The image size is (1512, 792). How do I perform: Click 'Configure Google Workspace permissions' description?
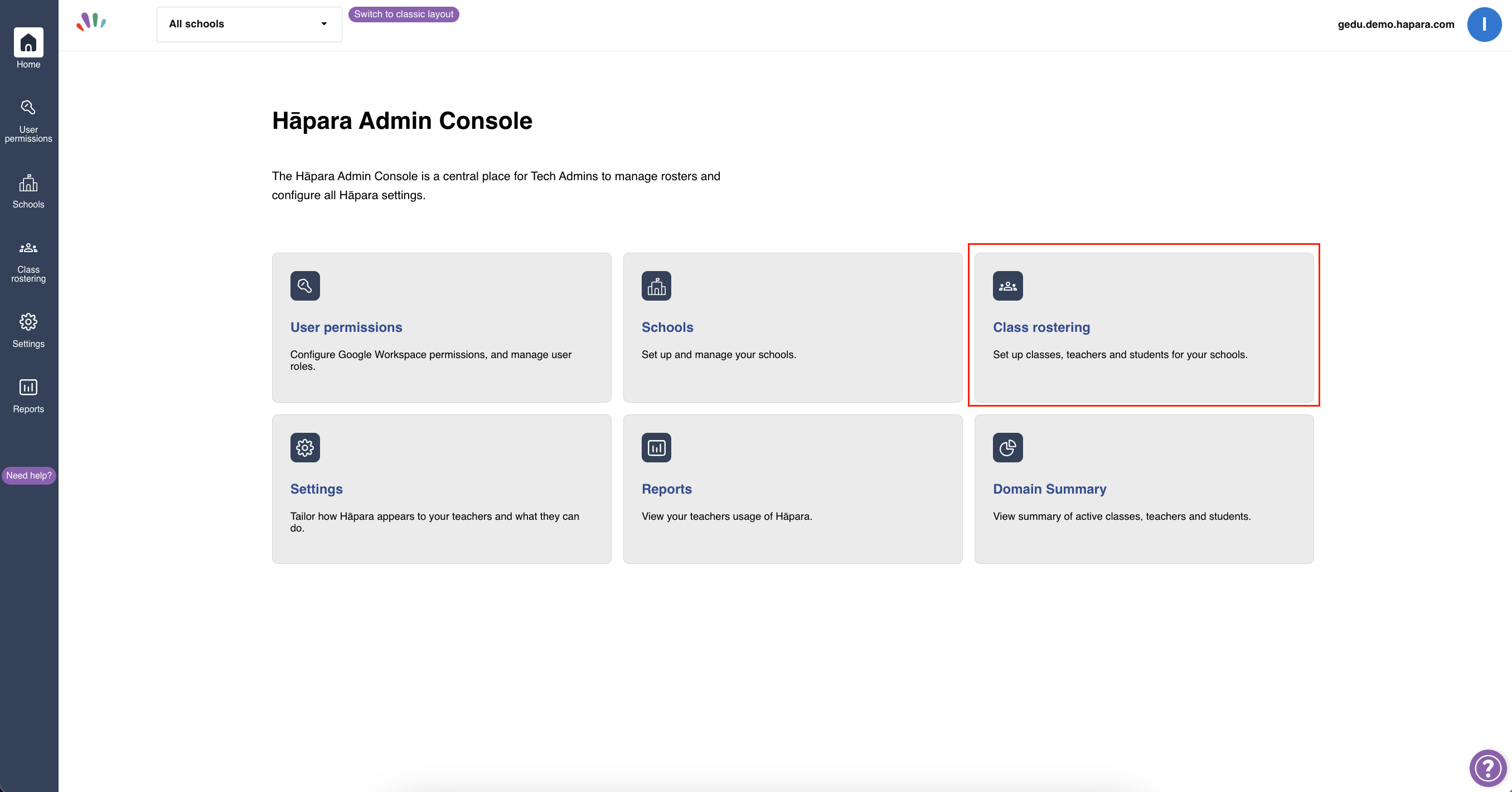pos(431,360)
